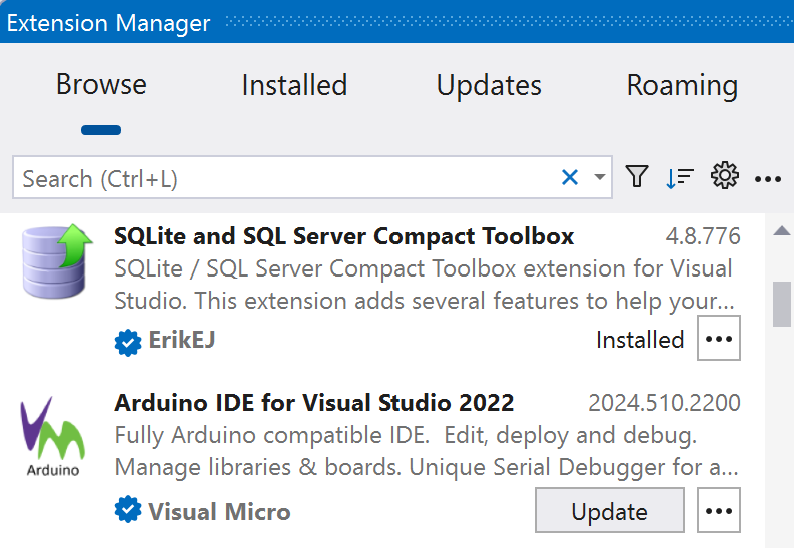
Task: Focus the Search (Ctrl+L) field
Action: [285, 179]
